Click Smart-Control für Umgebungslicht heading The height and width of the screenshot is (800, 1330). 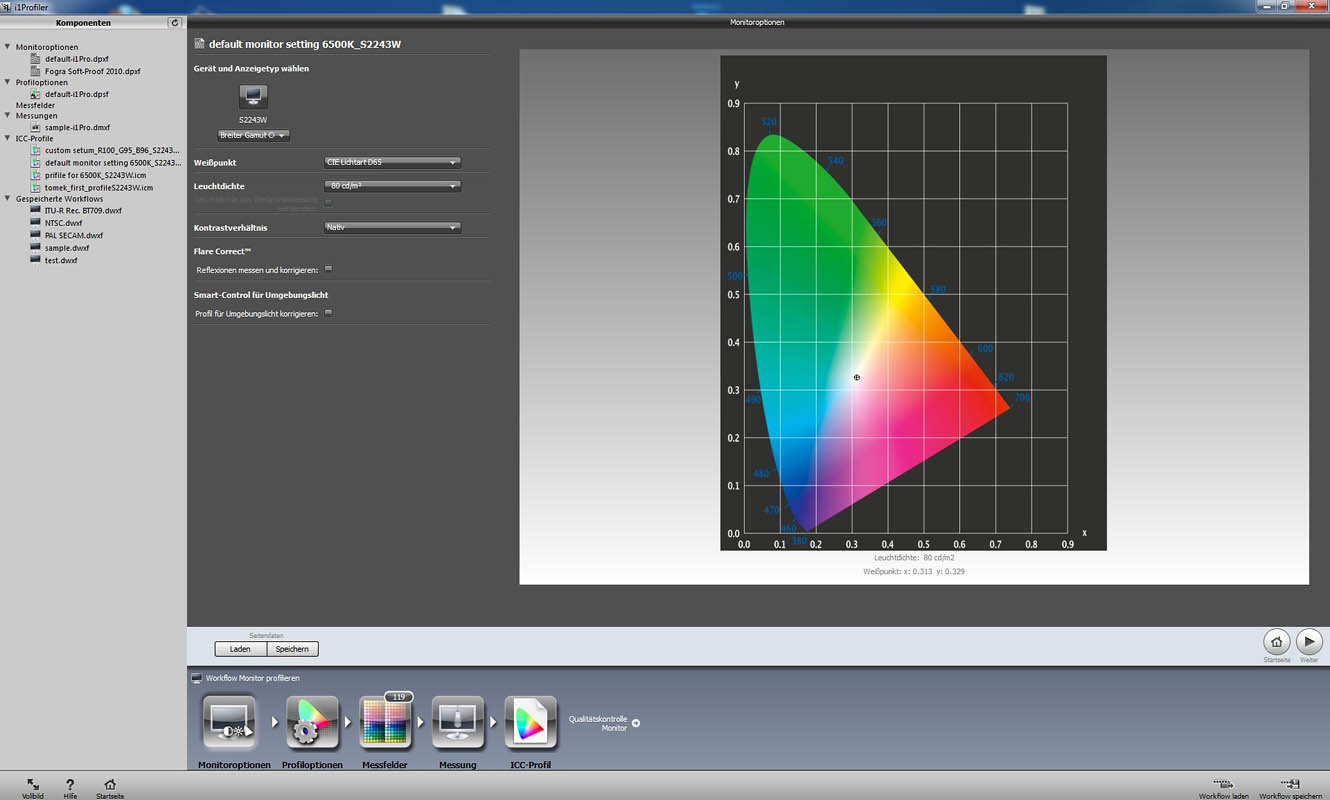pos(261,295)
